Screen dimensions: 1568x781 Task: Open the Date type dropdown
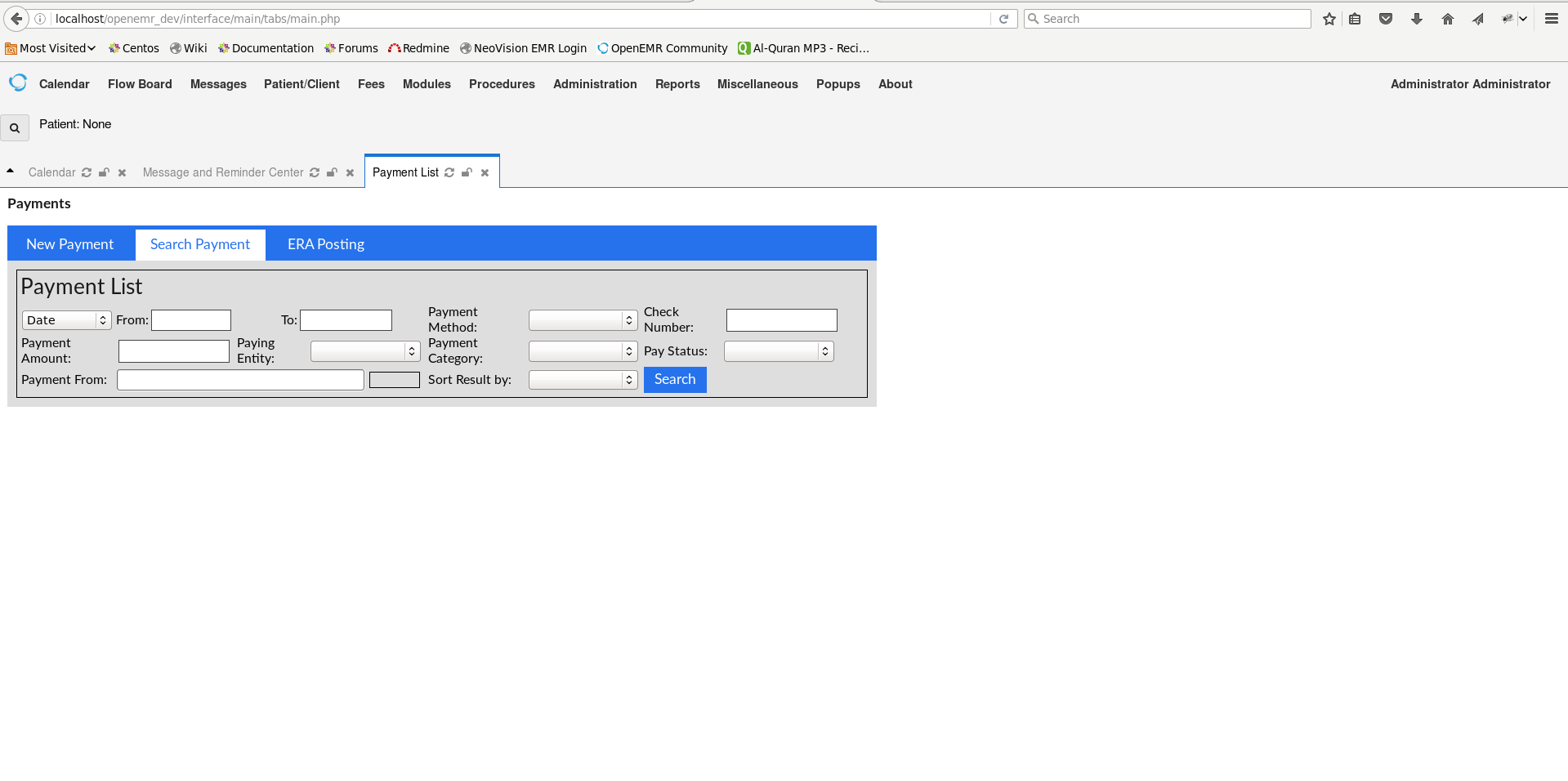66,320
